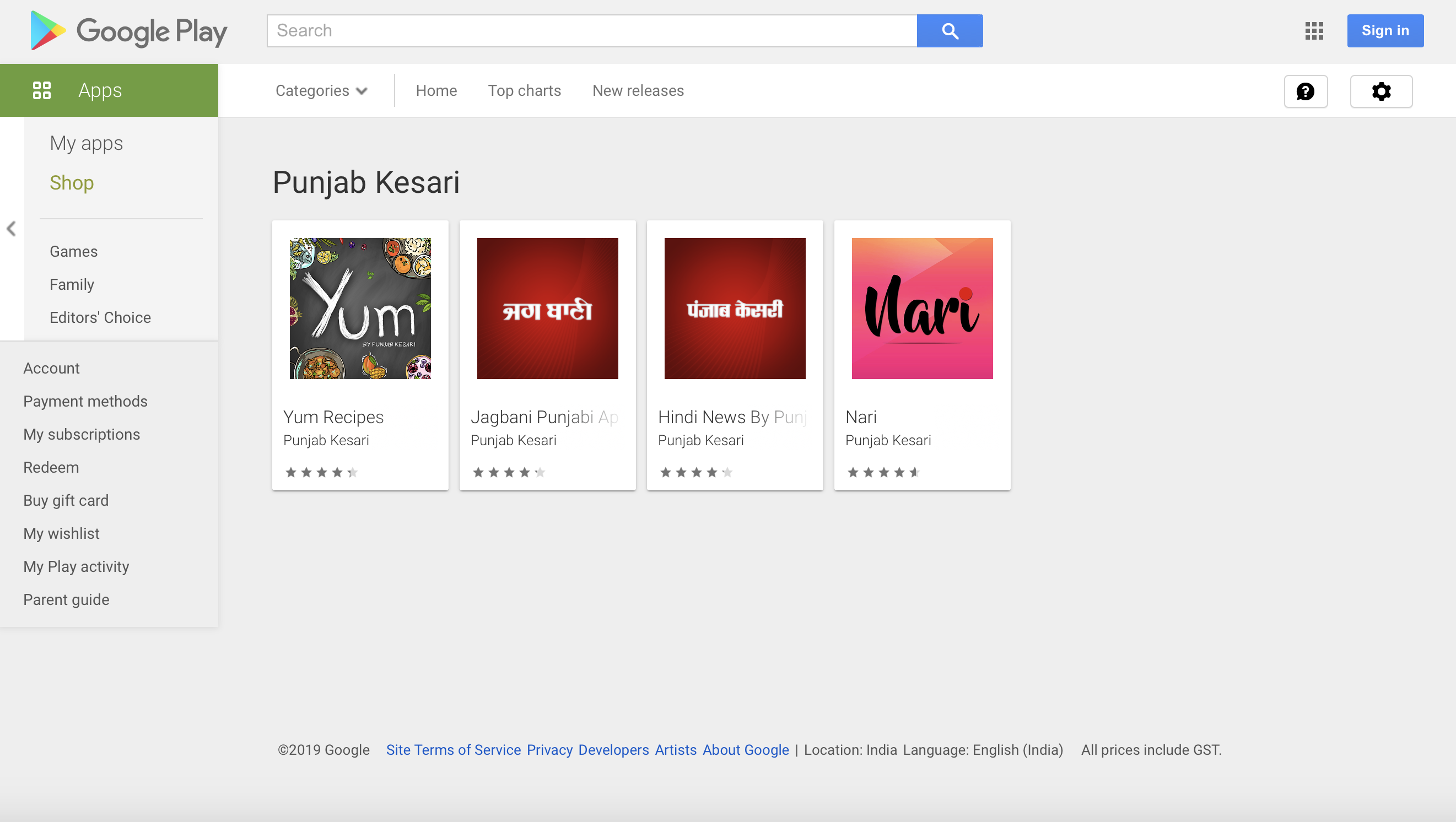Open the Yum Recipes app thumbnail

(360, 308)
